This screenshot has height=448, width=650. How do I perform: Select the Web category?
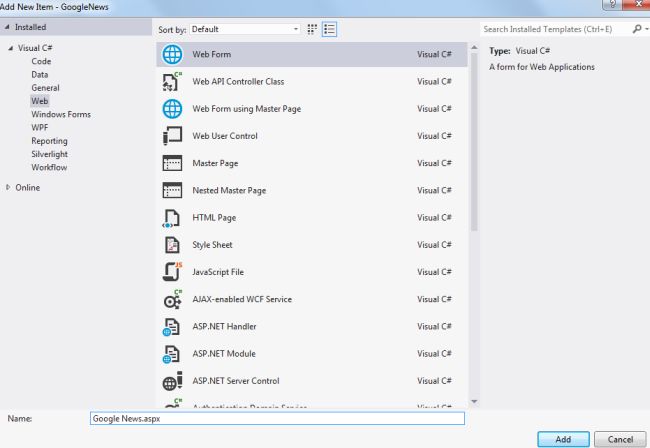39,101
